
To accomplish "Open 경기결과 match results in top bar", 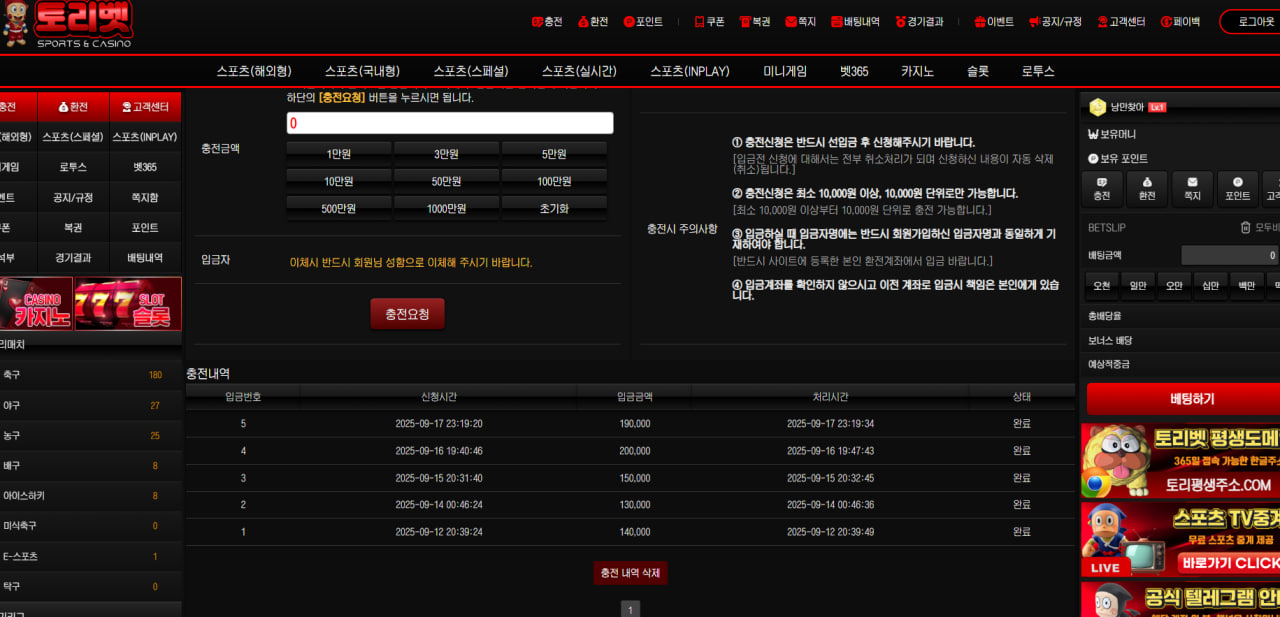I will pyautogui.click(x=901, y=22).
